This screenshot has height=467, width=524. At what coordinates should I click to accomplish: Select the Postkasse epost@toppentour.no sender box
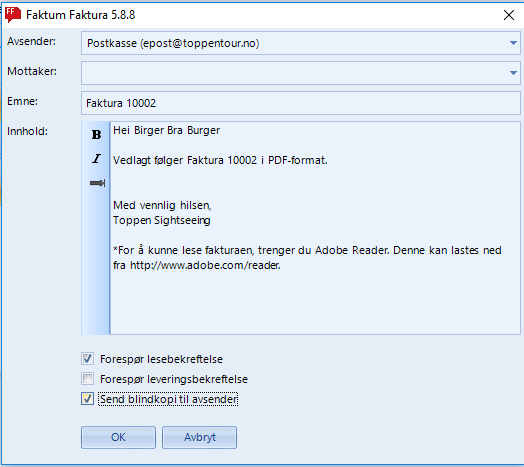[x=301, y=43]
